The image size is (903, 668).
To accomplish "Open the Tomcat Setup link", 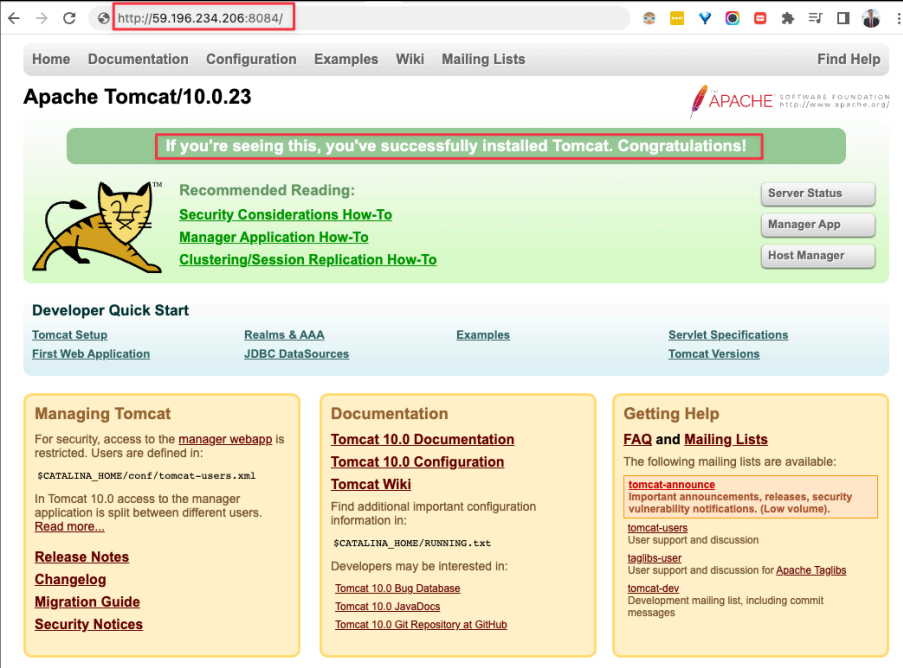I will coord(70,335).
